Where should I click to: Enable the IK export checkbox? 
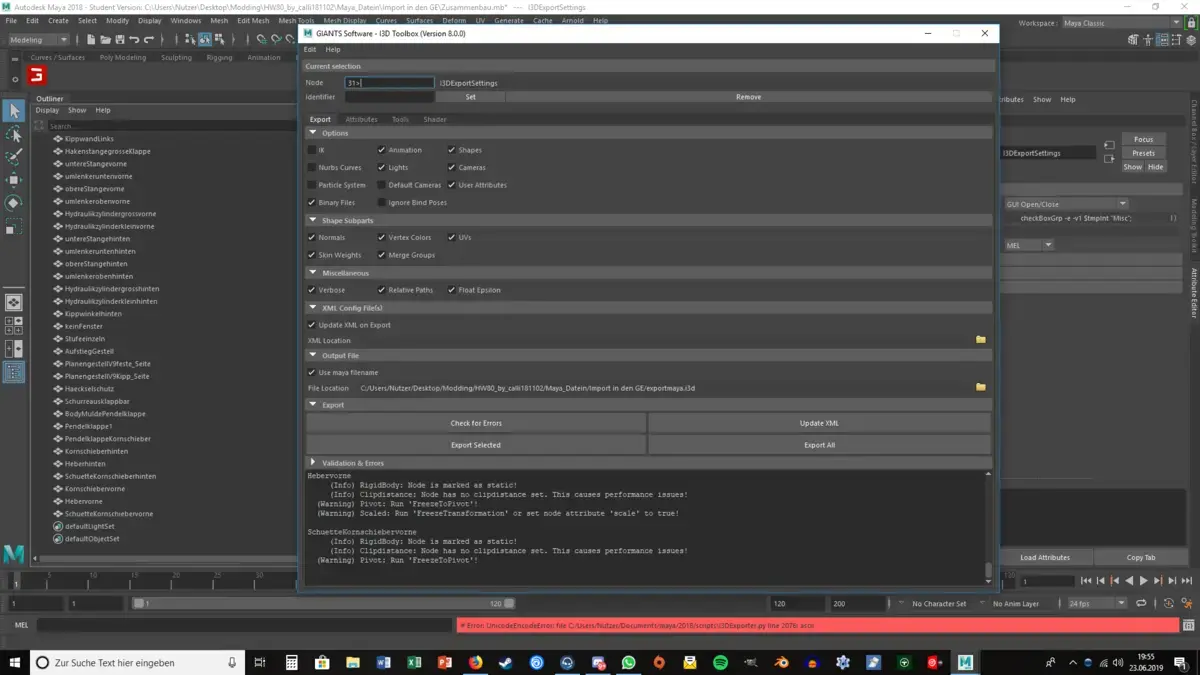312,150
